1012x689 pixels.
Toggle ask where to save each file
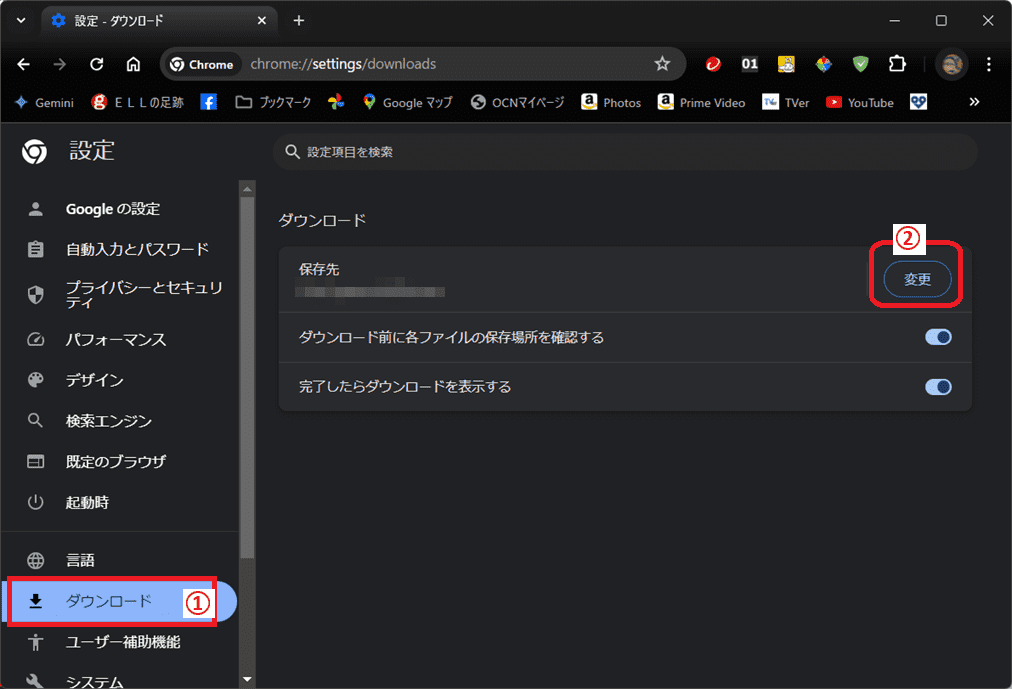[938, 338]
